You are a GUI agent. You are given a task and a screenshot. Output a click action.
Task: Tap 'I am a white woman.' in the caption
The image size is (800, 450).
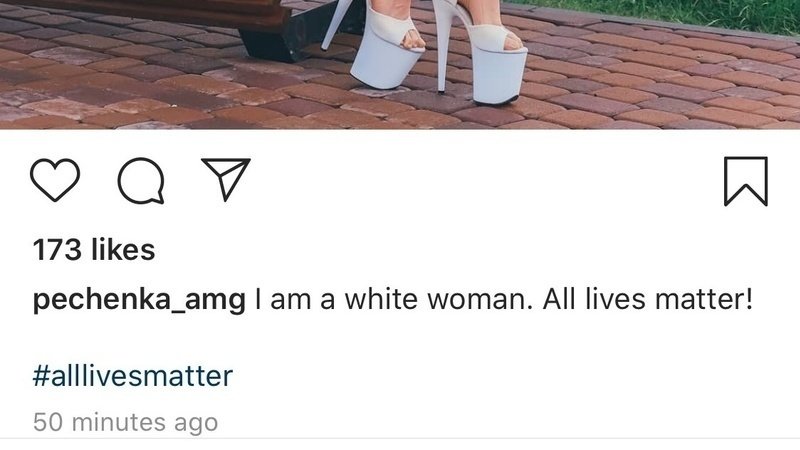[x=393, y=299]
